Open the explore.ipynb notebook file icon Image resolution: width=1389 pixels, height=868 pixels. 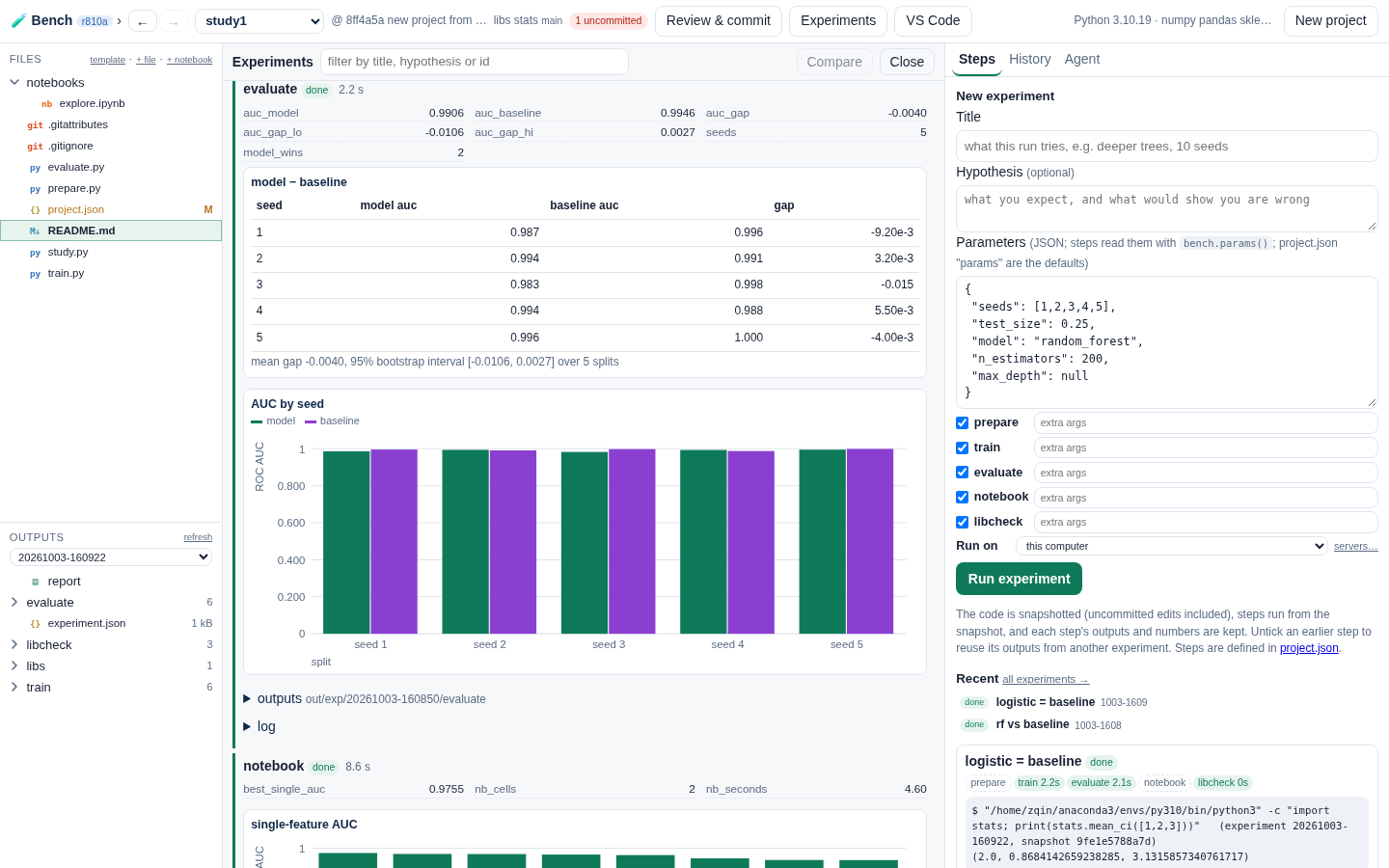pos(46,104)
